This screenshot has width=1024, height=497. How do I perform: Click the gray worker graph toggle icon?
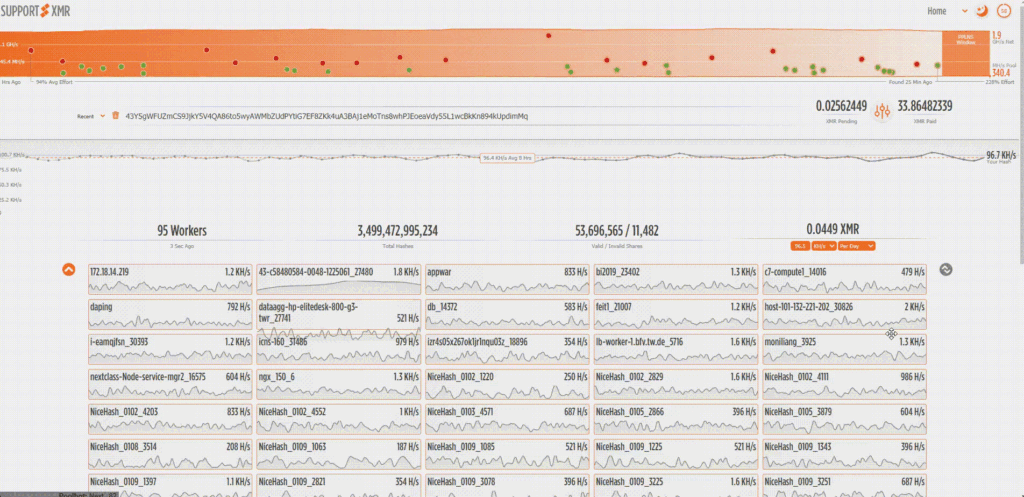(x=946, y=269)
